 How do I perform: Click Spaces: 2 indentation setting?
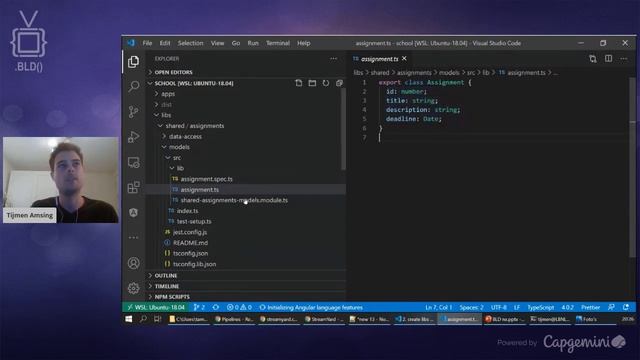click(x=471, y=307)
